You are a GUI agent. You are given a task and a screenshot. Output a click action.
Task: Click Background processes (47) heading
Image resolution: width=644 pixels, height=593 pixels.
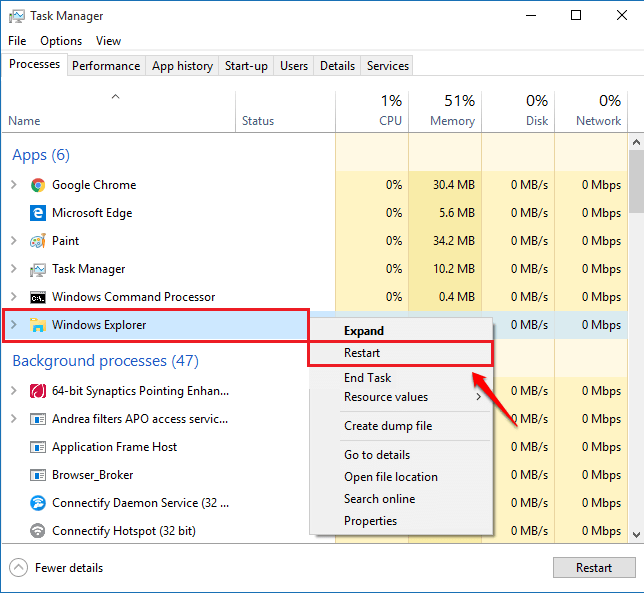(x=106, y=361)
